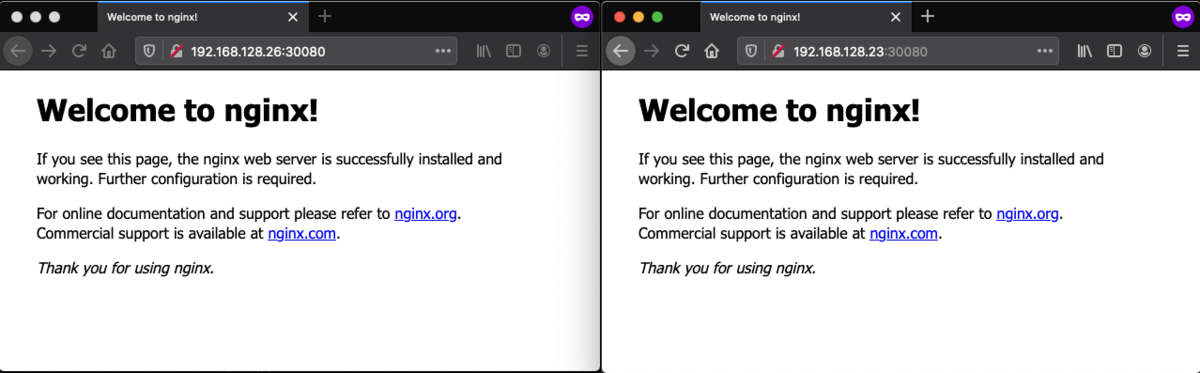
Task: Go Home in right Firefox window
Action: [712, 51]
